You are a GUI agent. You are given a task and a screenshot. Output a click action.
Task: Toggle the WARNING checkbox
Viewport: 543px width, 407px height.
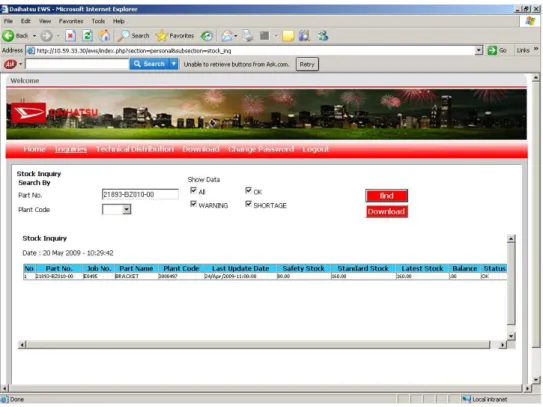[x=193, y=204]
